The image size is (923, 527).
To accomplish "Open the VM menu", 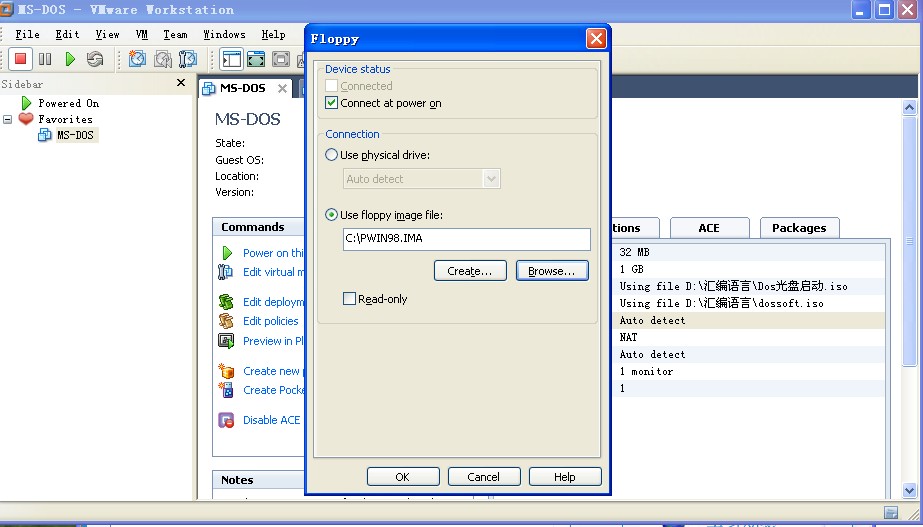I will (x=142, y=35).
